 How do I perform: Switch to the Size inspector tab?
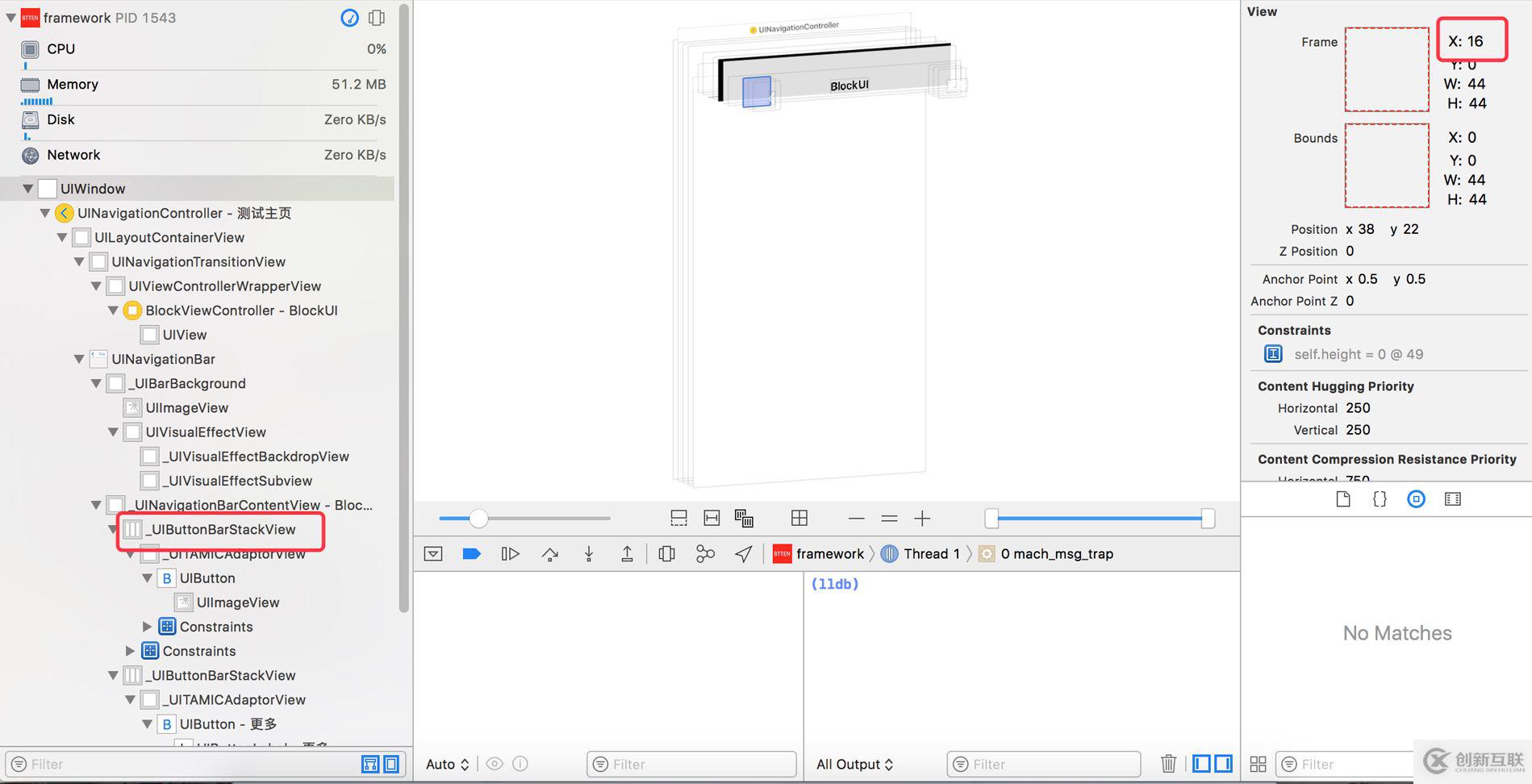(x=1452, y=499)
